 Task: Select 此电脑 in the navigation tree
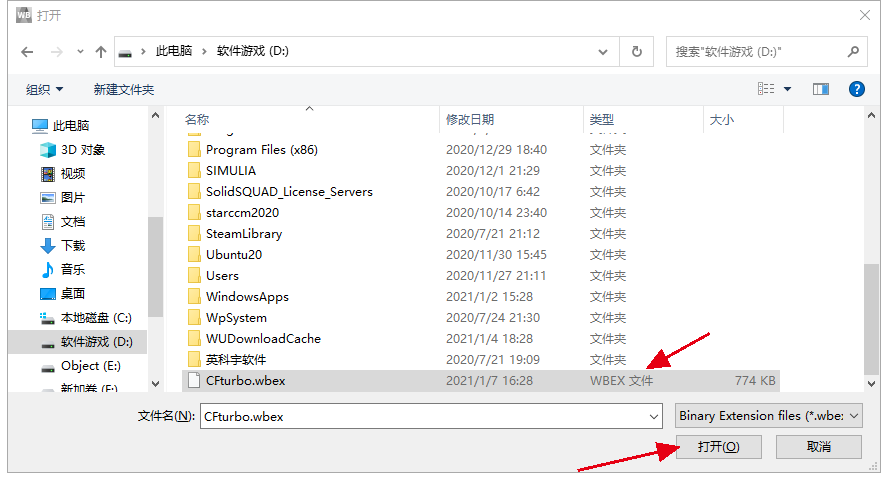(x=71, y=126)
